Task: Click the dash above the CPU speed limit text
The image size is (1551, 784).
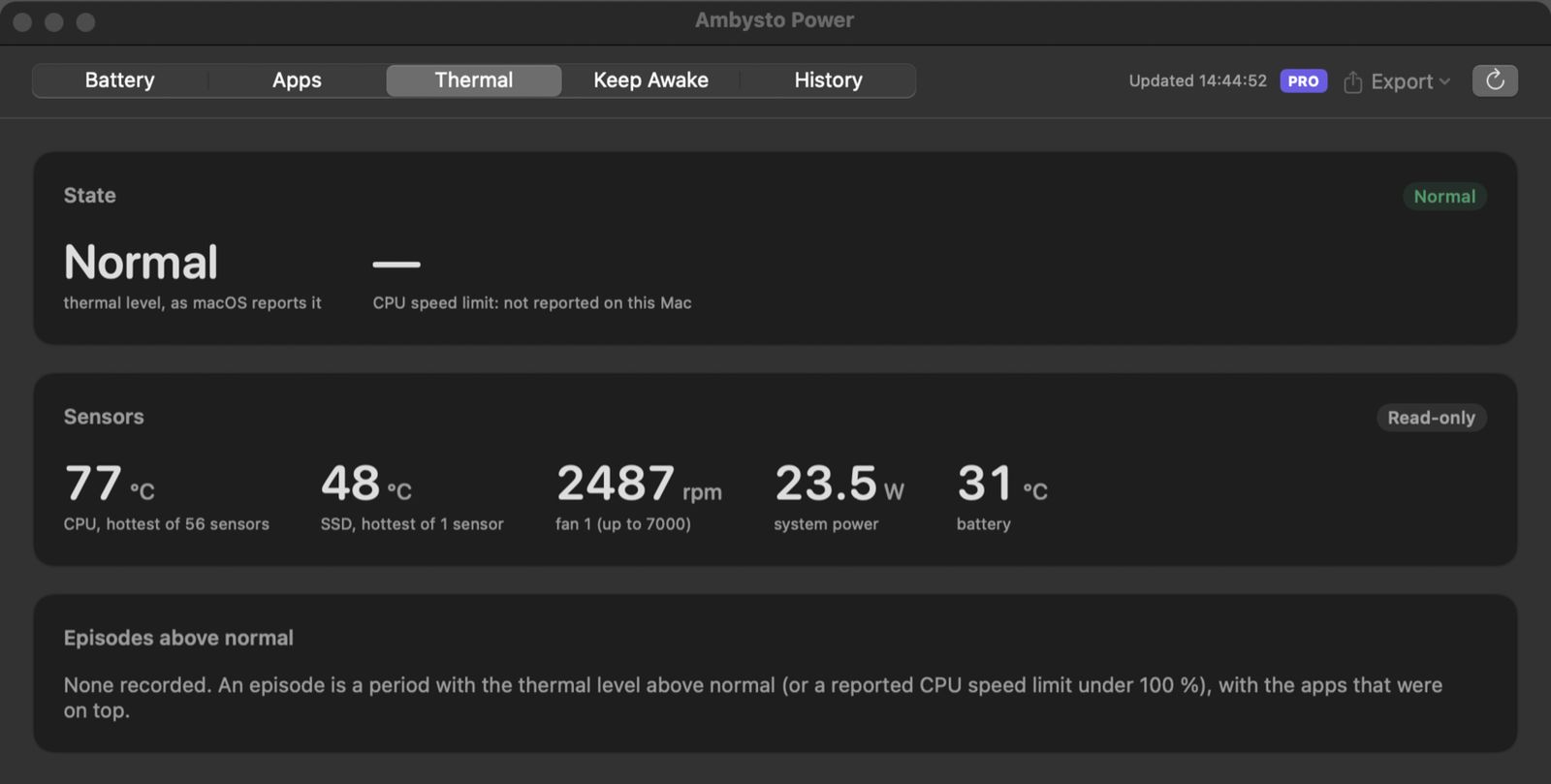Action: pos(396,264)
